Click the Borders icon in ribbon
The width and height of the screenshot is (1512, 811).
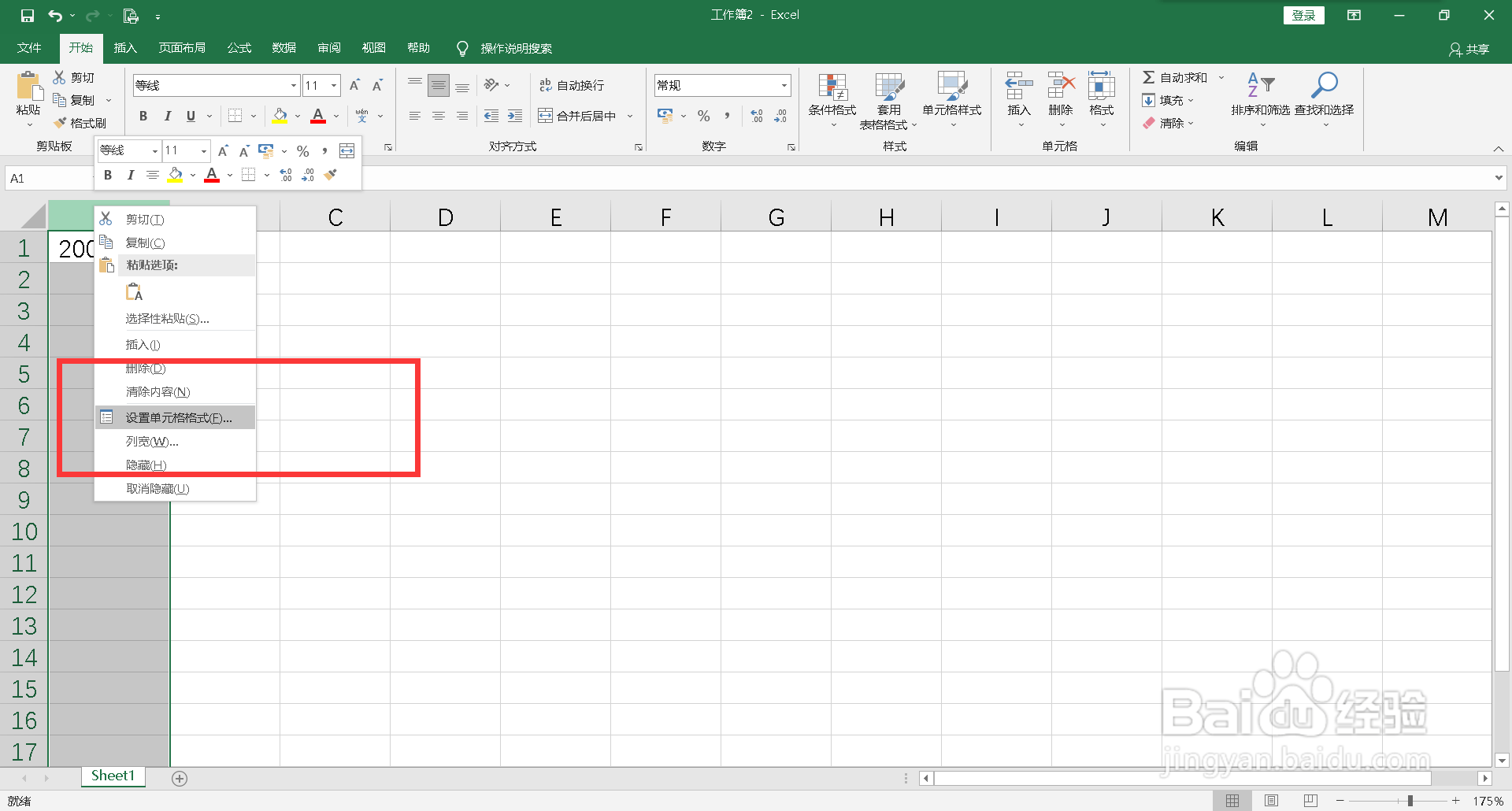tap(235, 116)
